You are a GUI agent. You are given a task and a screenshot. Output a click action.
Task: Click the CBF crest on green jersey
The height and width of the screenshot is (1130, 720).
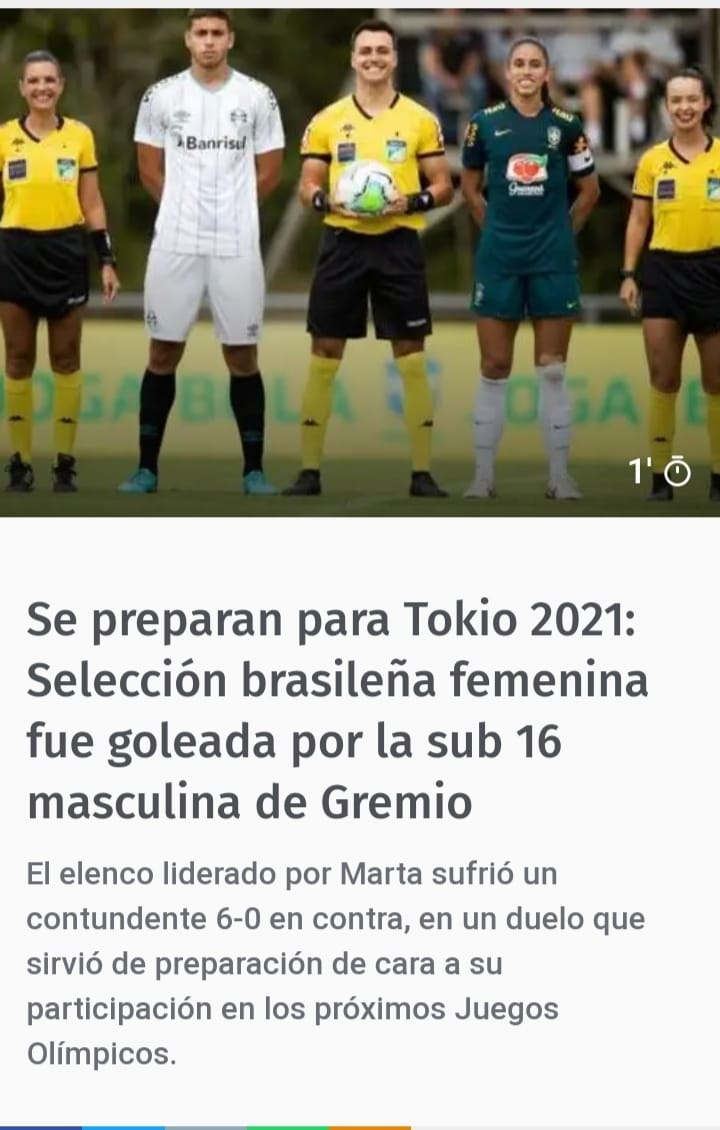click(x=553, y=137)
